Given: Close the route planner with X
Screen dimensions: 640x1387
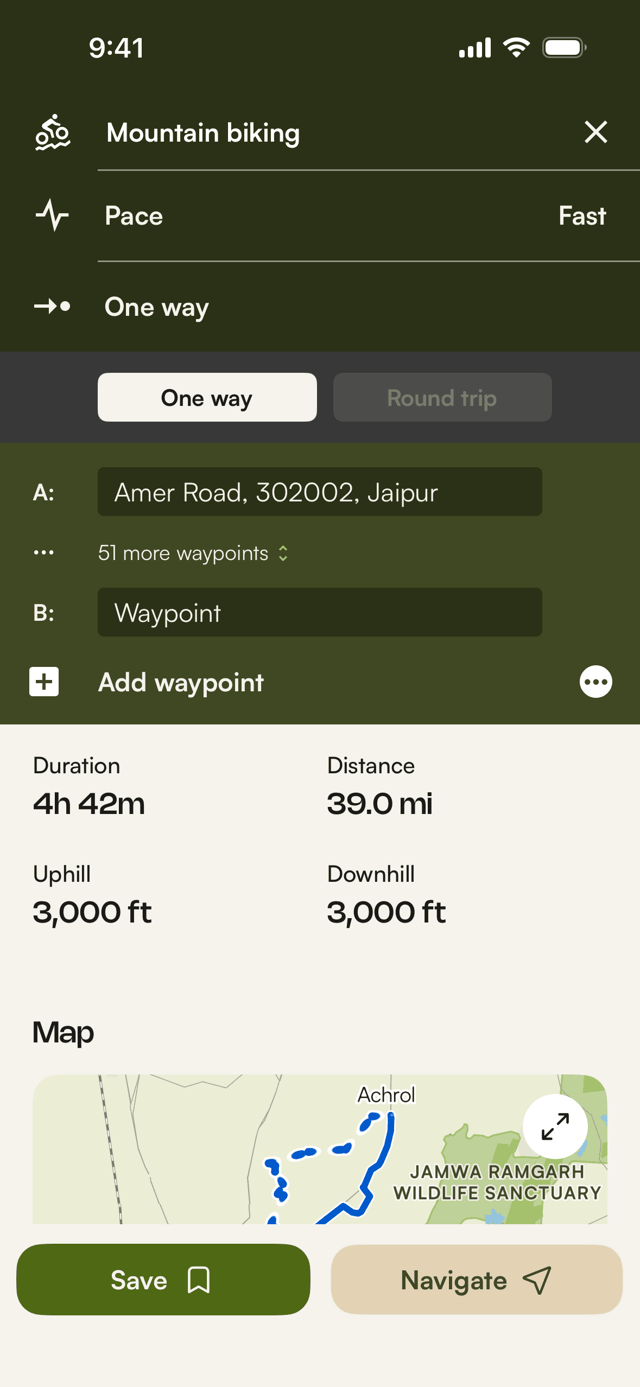Looking at the screenshot, I should [x=596, y=132].
